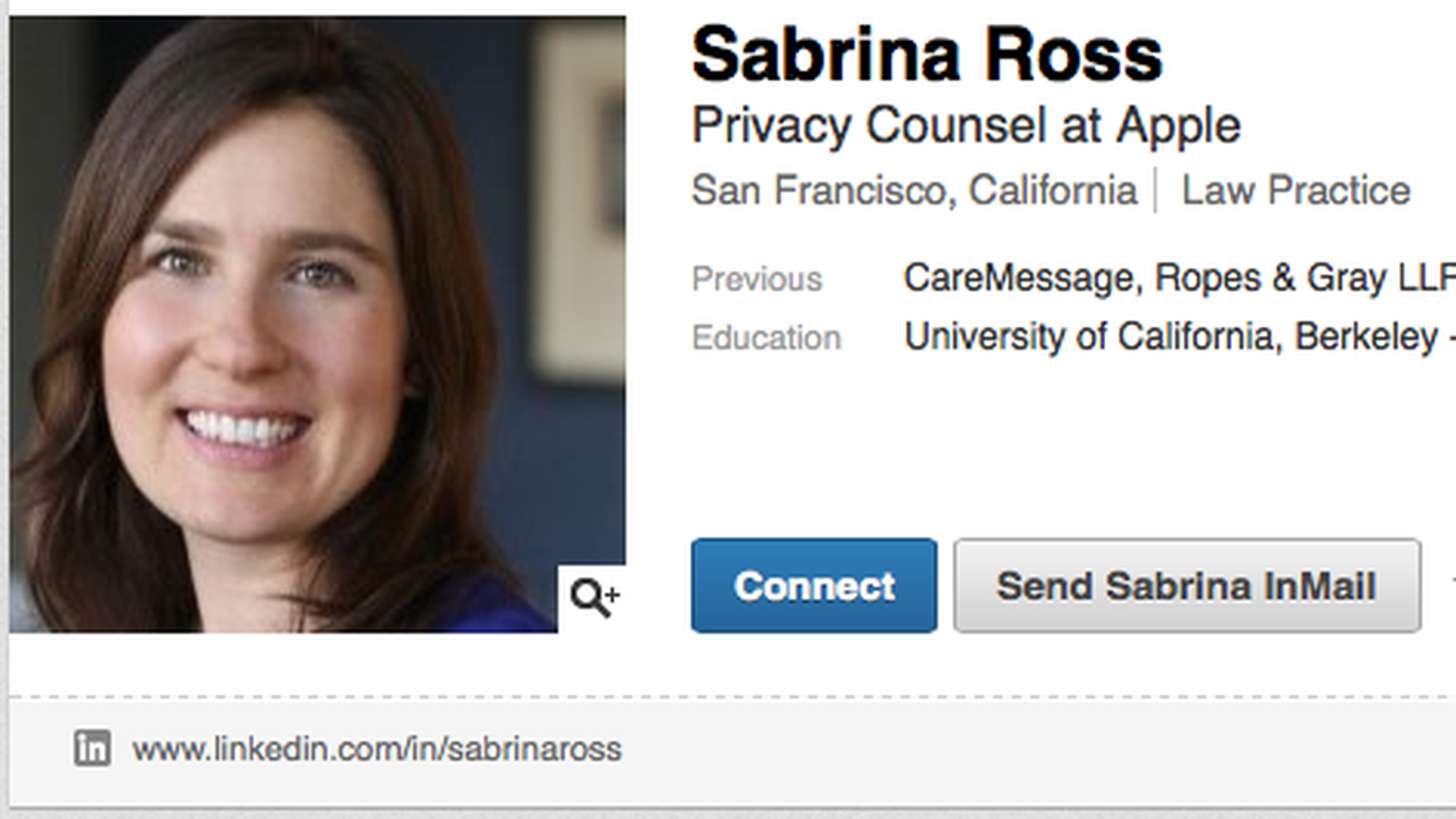The width and height of the screenshot is (1456, 819).
Task: Click the truncated text after Ropes & Gray LLP
Action: tap(1449, 277)
